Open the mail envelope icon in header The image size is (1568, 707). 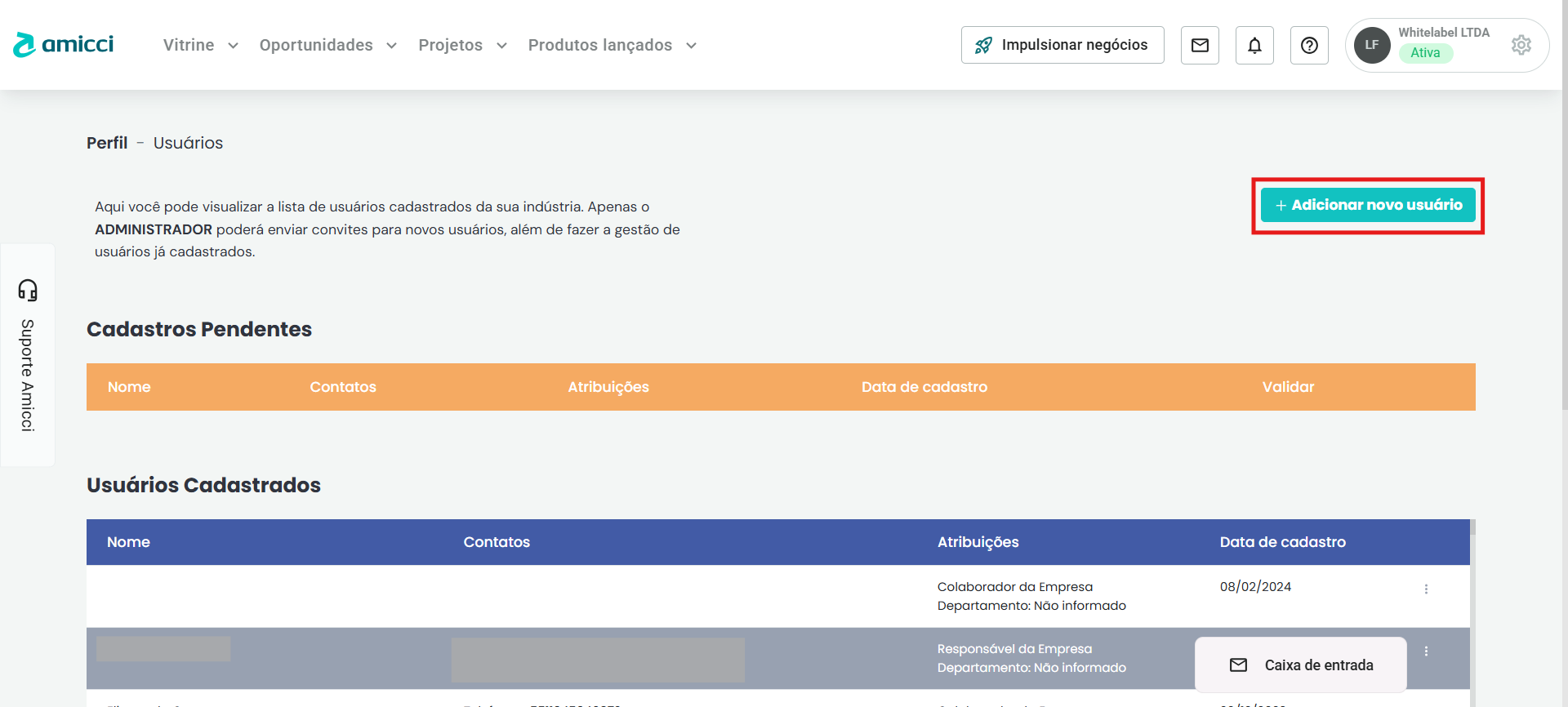pos(1200,45)
